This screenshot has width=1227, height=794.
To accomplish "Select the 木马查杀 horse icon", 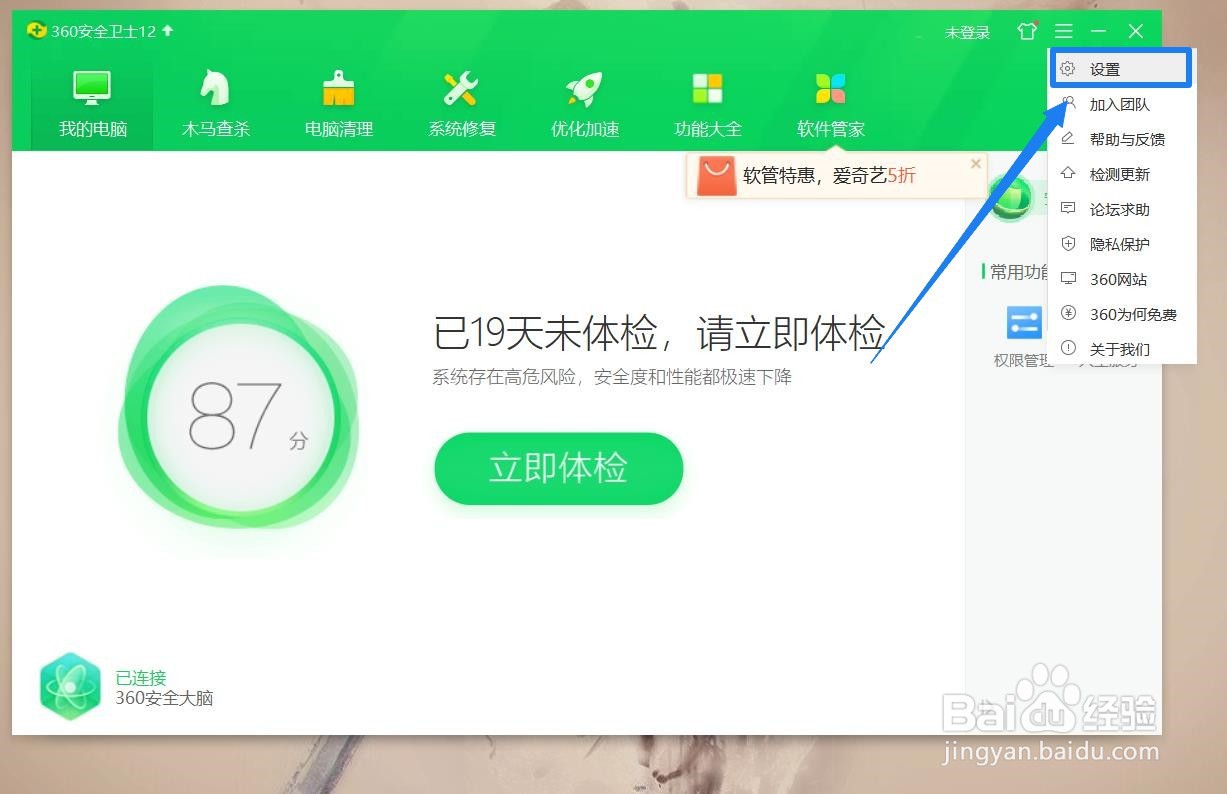I will 215,88.
